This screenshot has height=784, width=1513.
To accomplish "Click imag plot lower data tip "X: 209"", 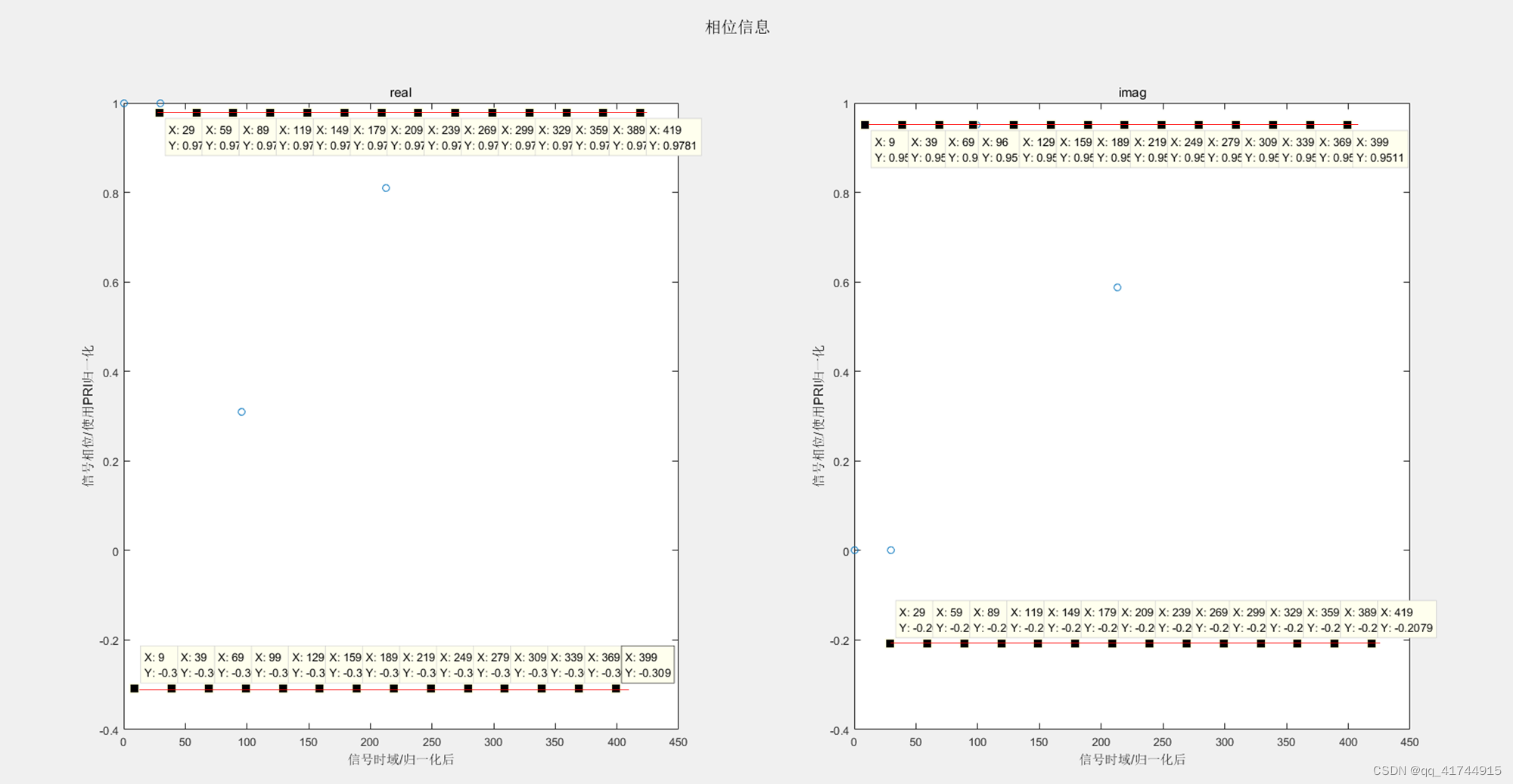I will (1136, 620).
